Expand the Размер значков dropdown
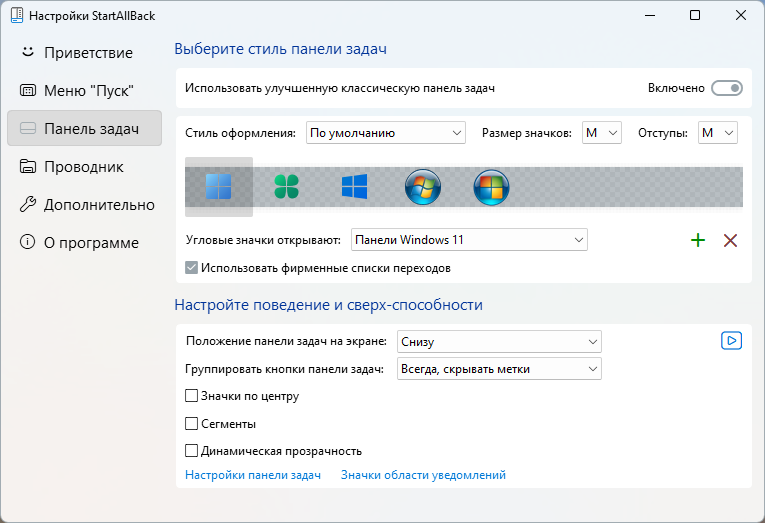 (602, 133)
